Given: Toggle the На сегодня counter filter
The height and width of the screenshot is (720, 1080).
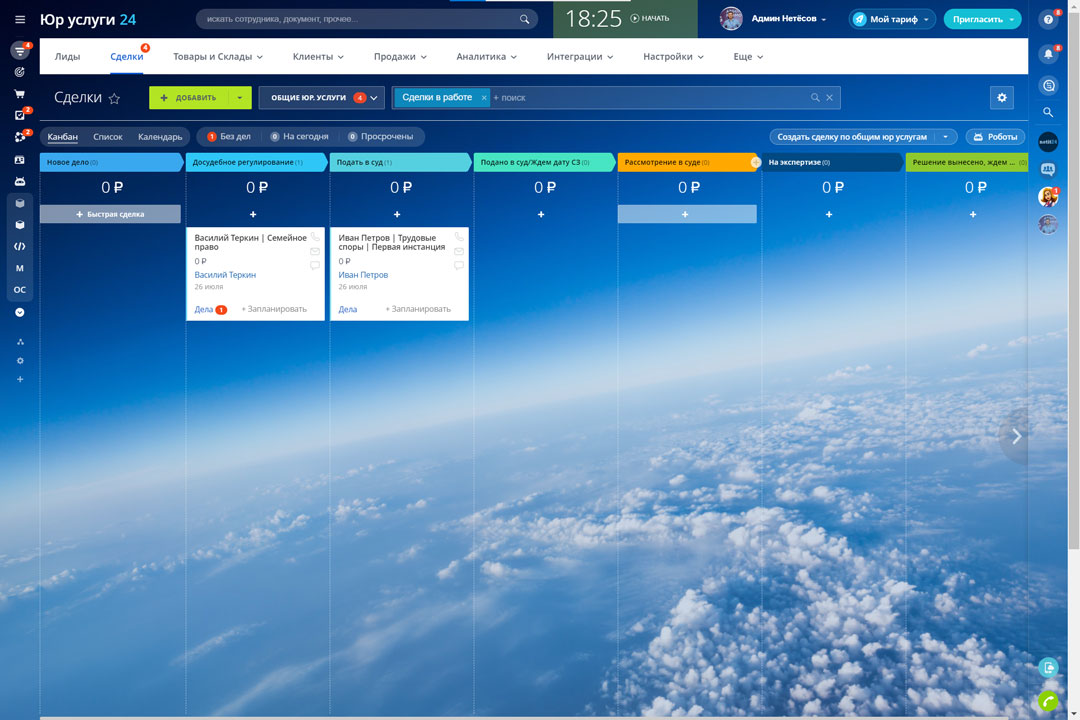Looking at the screenshot, I should click(x=299, y=136).
